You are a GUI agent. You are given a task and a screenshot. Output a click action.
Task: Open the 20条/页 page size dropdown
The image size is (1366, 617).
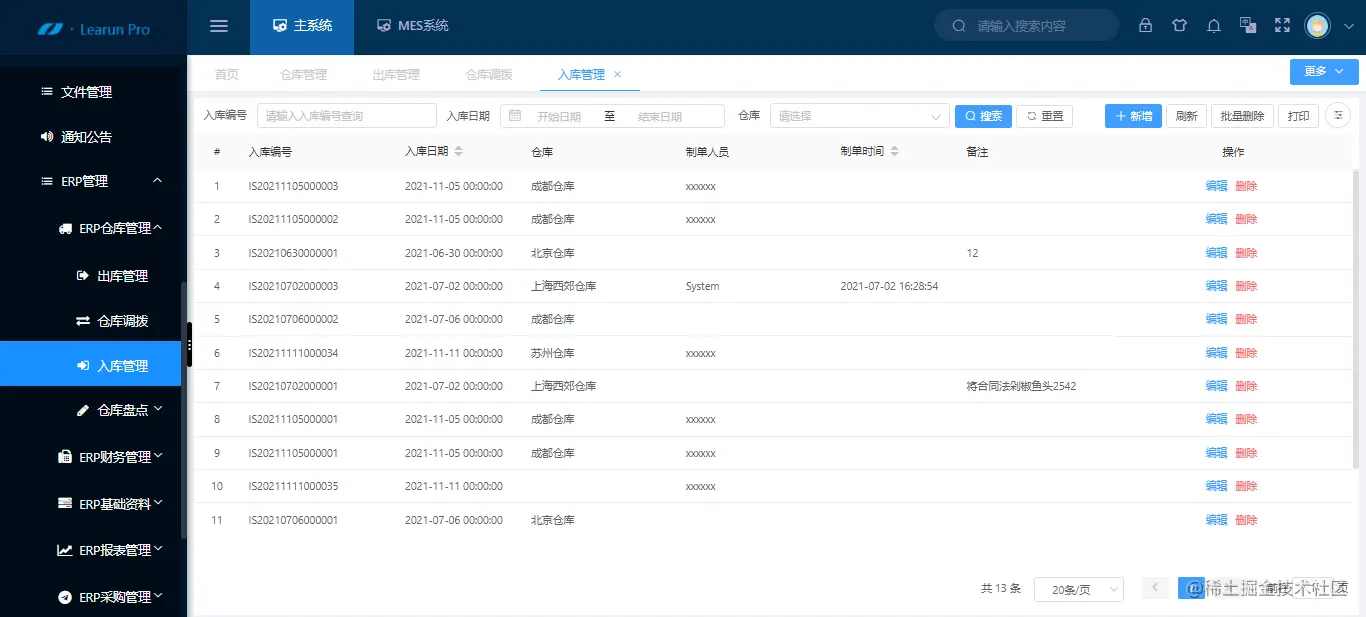click(1078, 589)
